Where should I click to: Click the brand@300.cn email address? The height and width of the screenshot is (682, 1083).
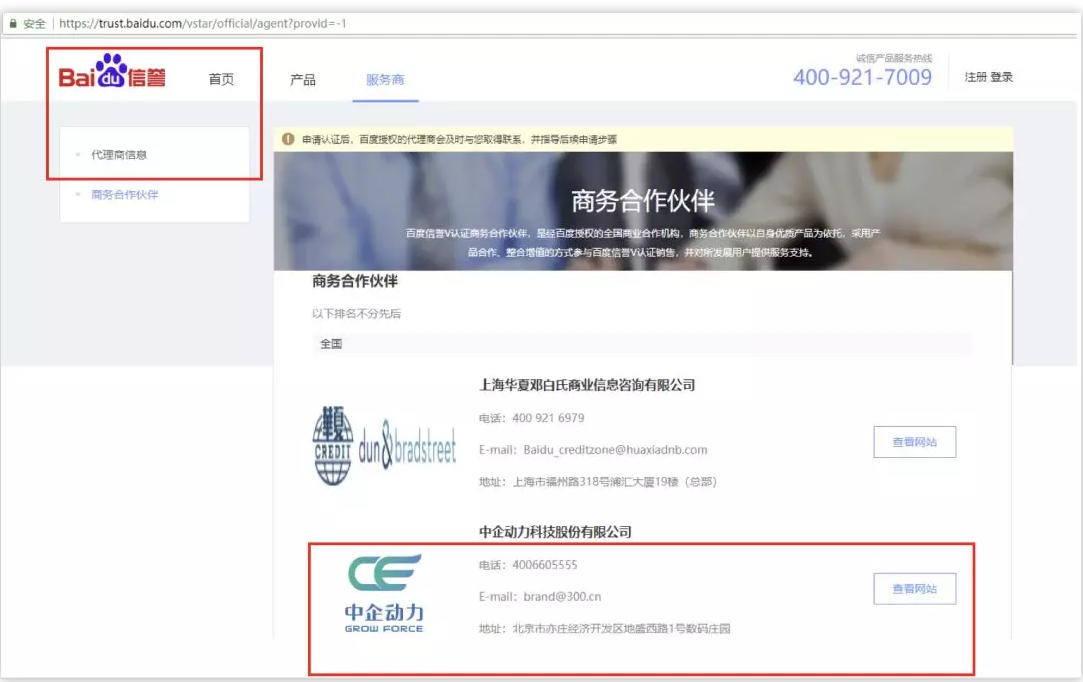coord(562,597)
